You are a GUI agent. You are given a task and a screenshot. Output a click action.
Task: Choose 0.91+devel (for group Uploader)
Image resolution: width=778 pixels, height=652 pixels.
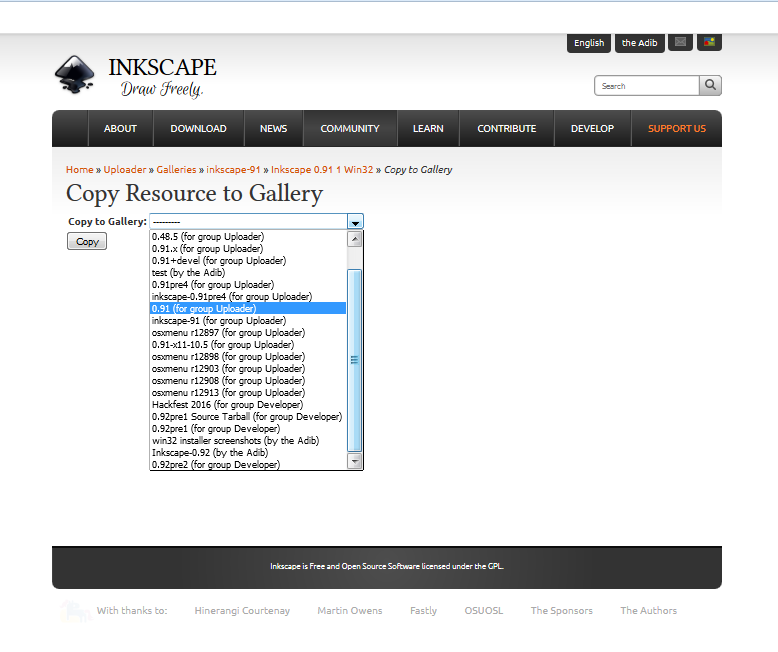[x=248, y=261]
